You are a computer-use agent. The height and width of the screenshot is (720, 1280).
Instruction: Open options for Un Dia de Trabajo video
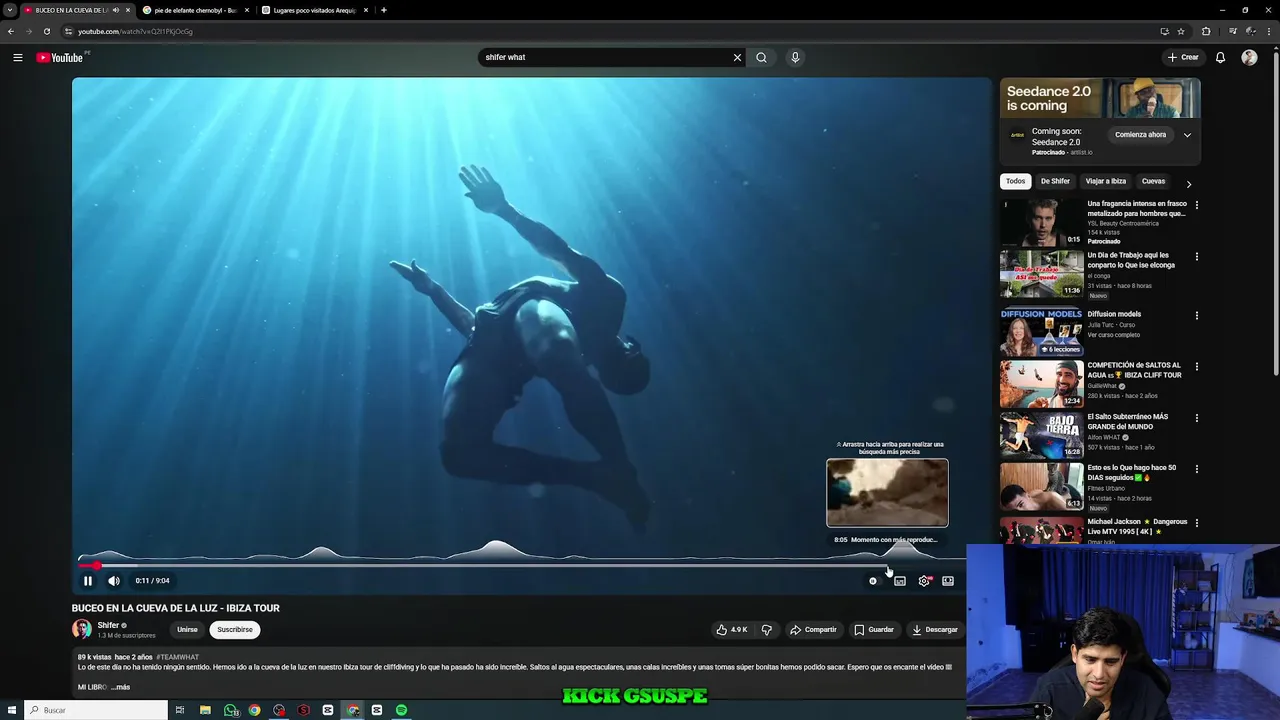1196,257
